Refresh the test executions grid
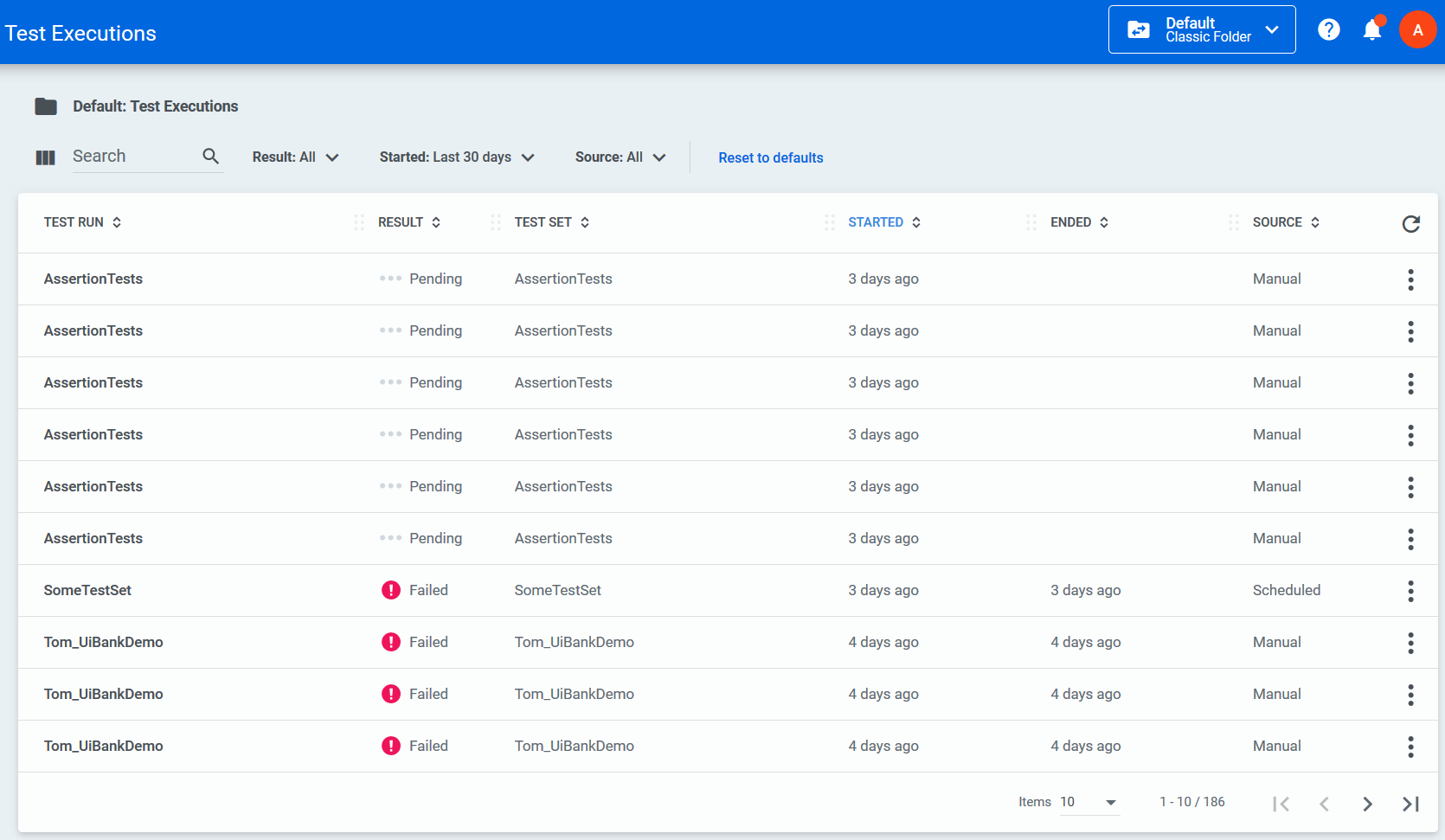This screenshot has height=840, width=1445. 1410,224
